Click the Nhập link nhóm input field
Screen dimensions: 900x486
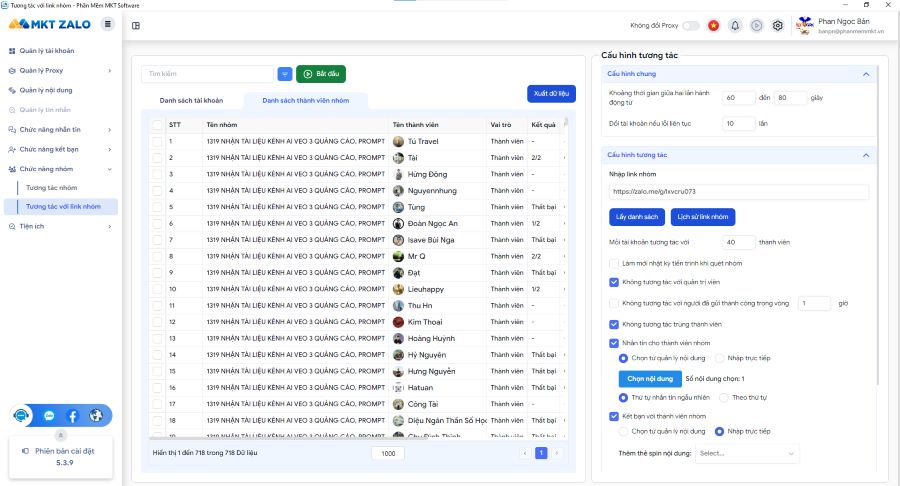click(x=738, y=191)
